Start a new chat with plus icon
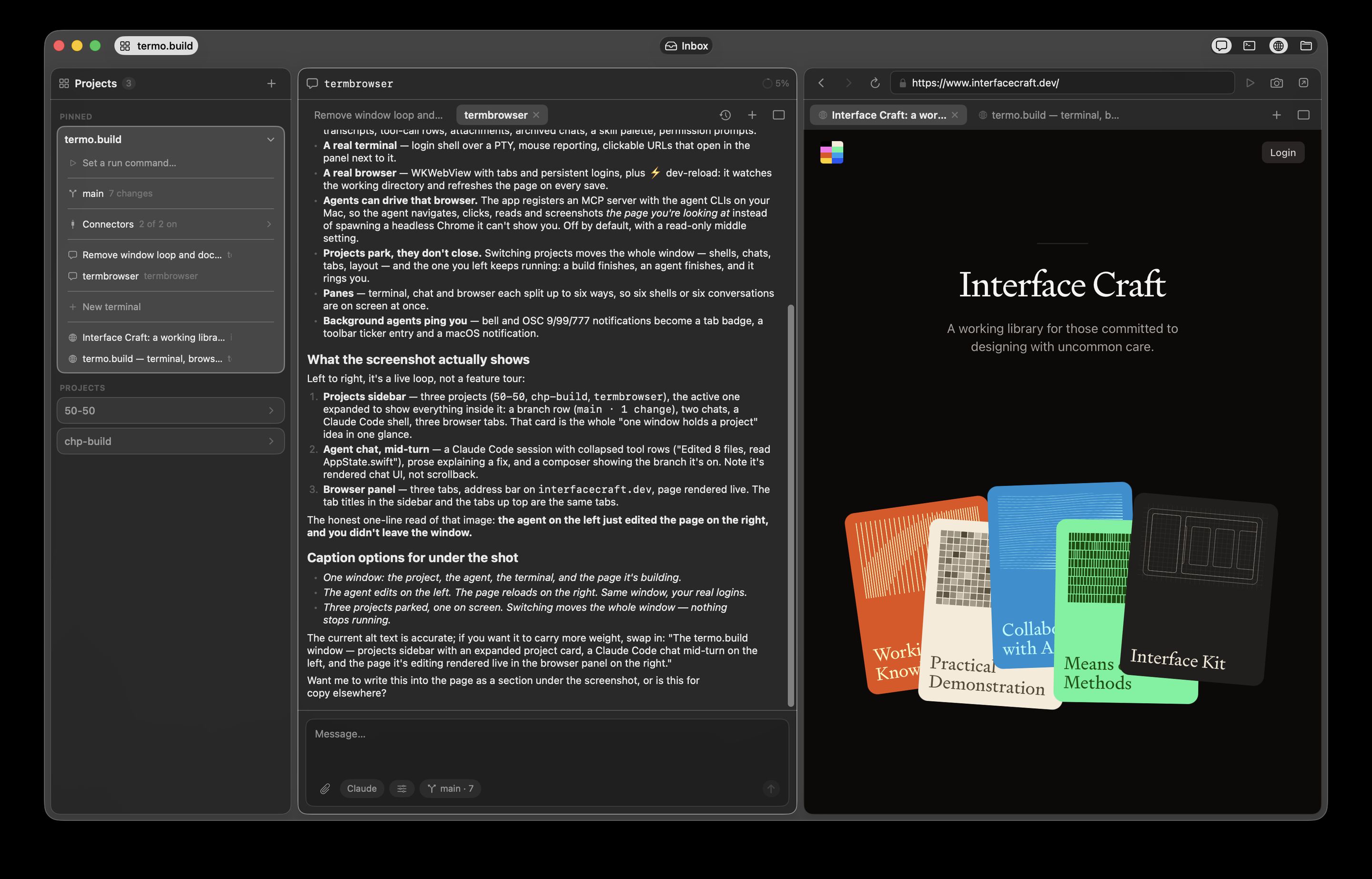This screenshot has height=879, width=1372. [752, 115]
